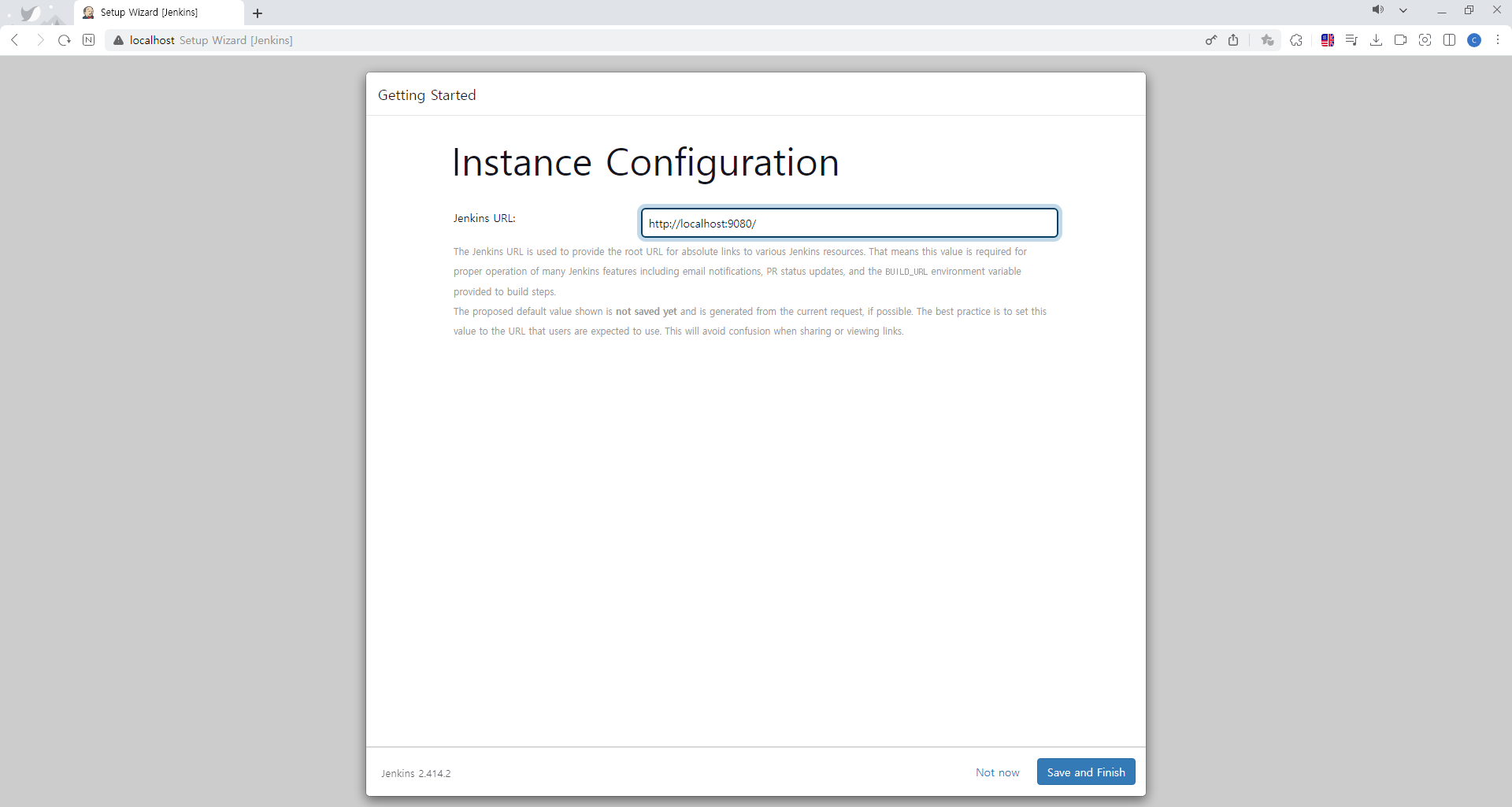1512x807 pixels.
Task: Click the bold 'not saved yet' text
Action: 647,312
